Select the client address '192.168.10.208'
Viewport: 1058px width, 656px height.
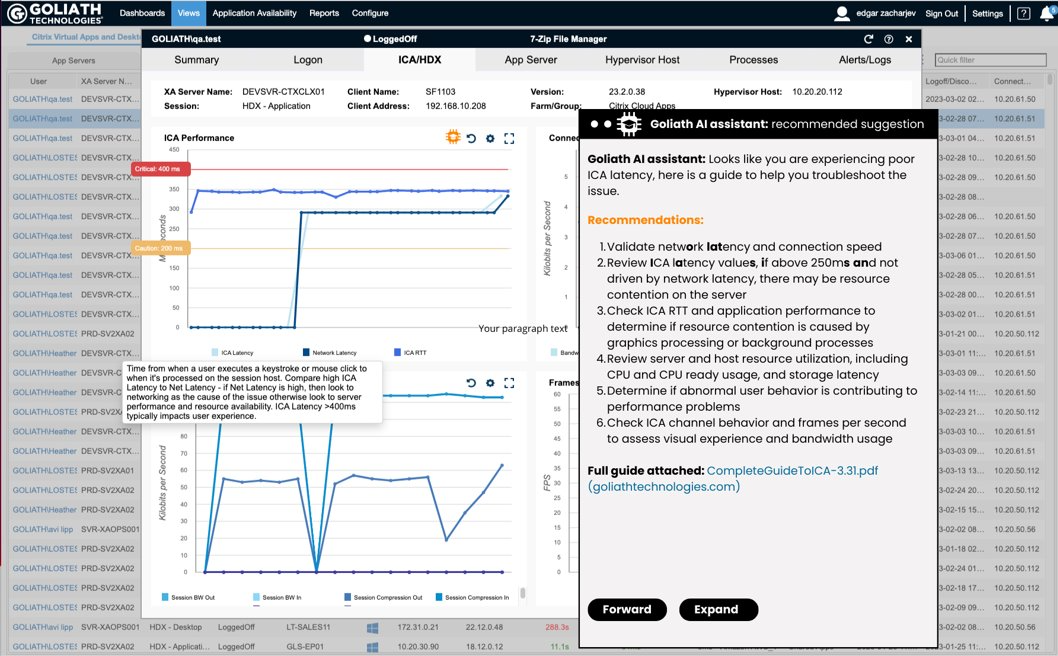(455, 106)
